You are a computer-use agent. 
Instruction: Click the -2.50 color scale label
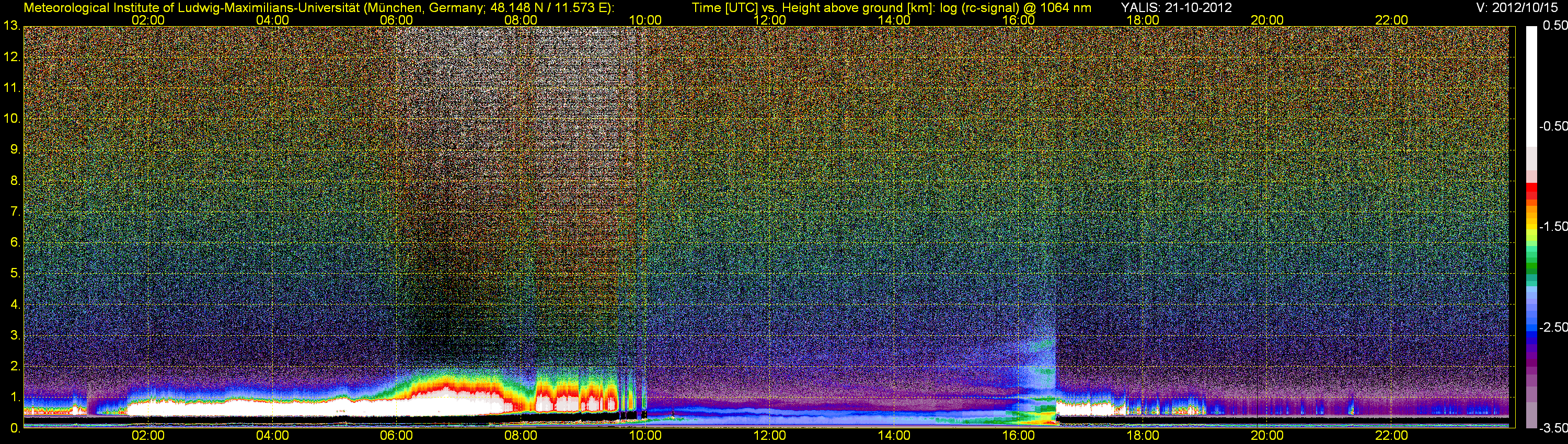point(1553,327)
